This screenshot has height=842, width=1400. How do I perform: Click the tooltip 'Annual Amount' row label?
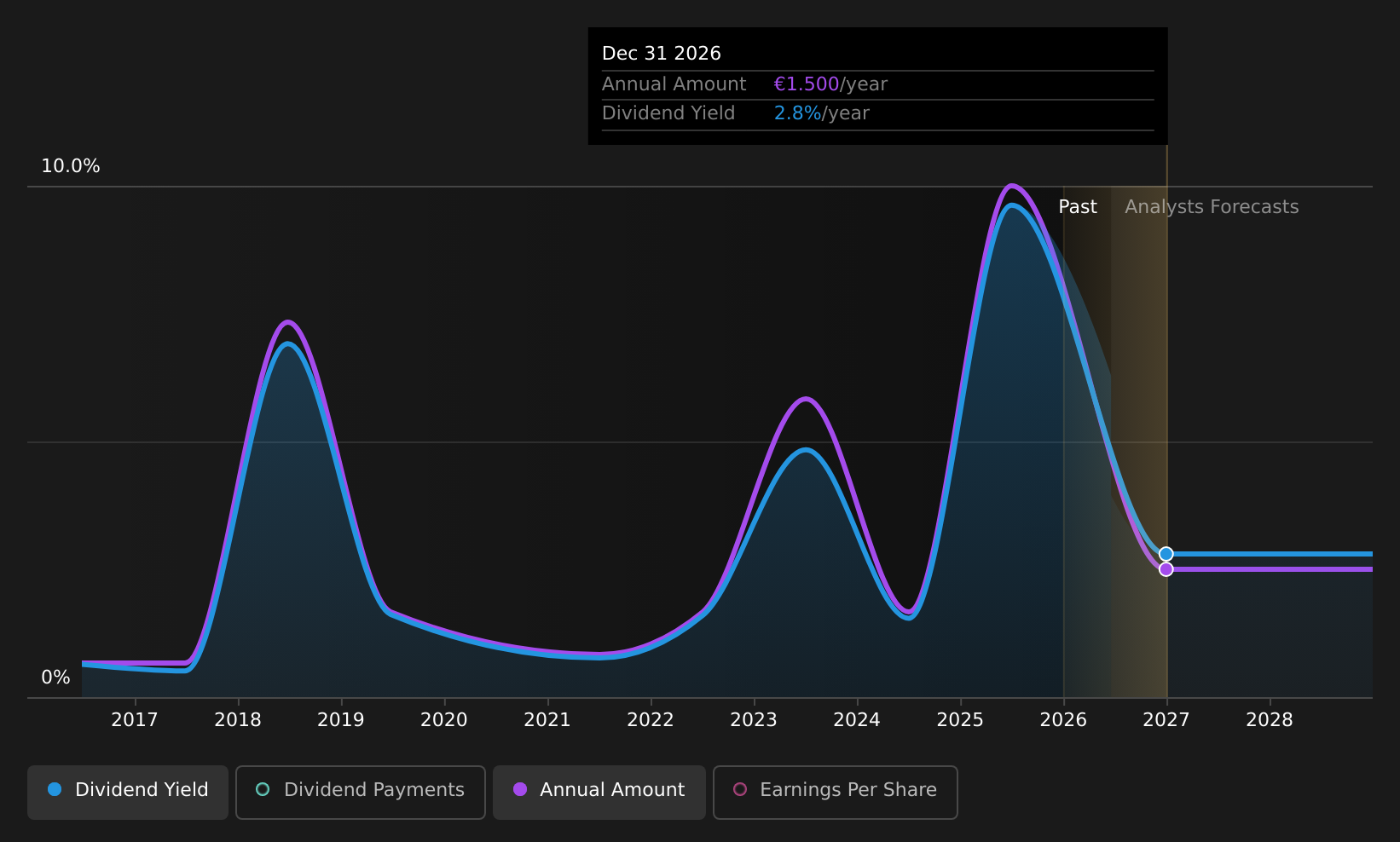point(674,84)
